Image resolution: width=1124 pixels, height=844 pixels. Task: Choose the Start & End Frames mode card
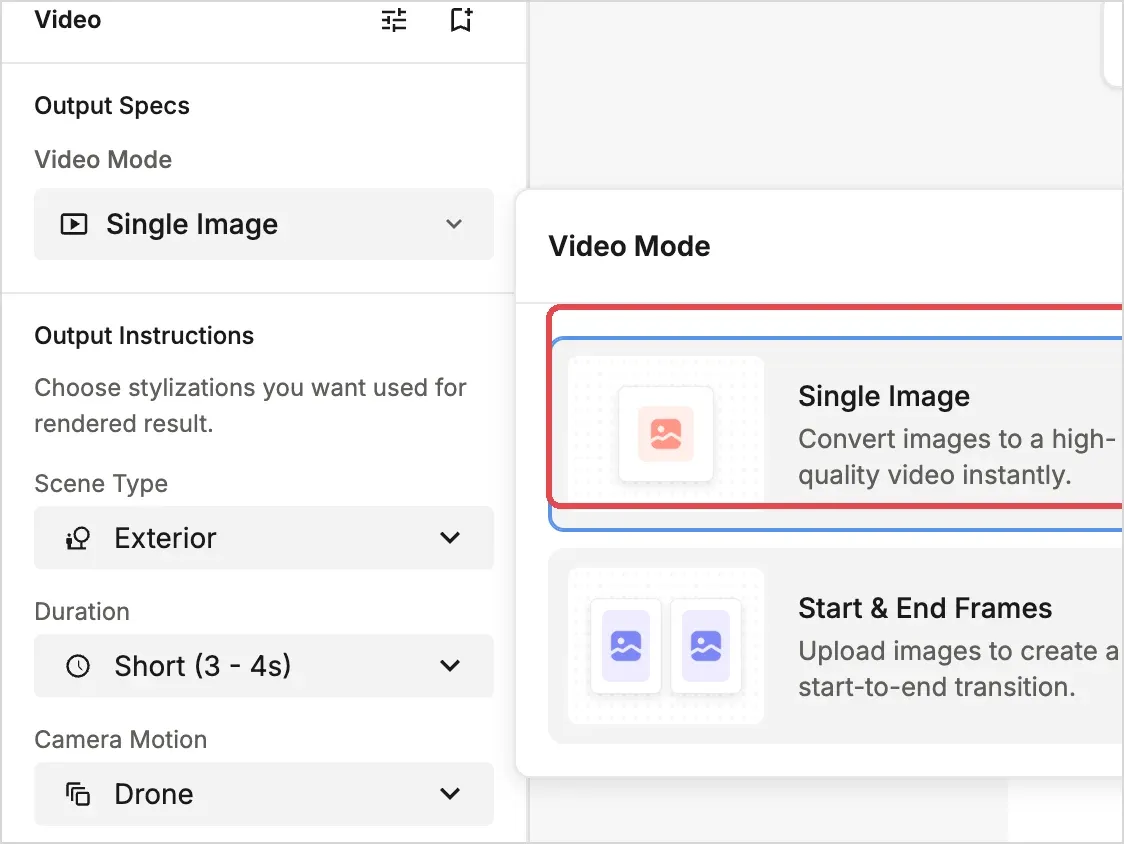(x=836, y=645)
